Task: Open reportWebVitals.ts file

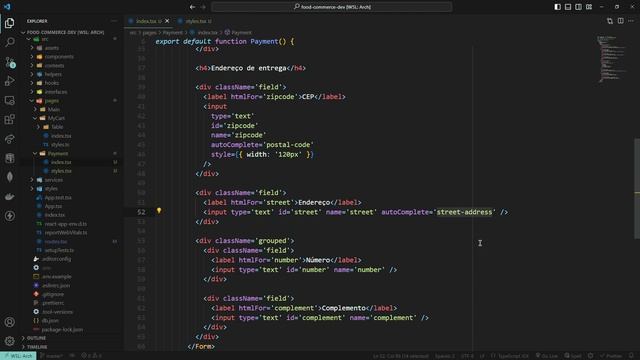Action: coord(66,233)
